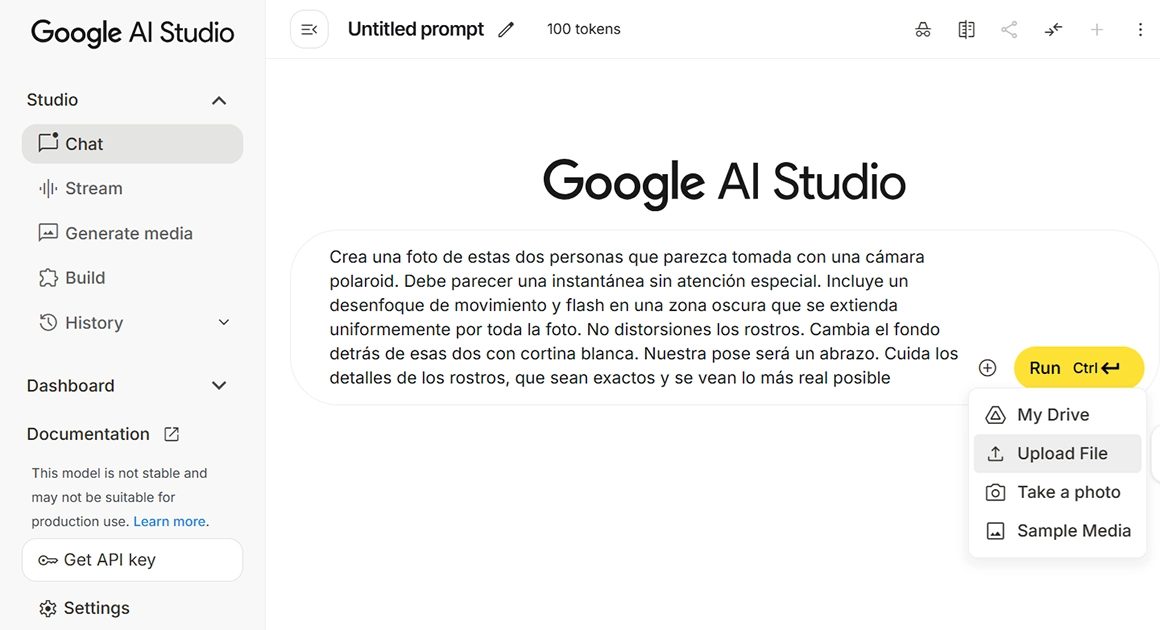
Task: Run the prompt with the yellow Run button
Action: click(x=1079, y=368)
